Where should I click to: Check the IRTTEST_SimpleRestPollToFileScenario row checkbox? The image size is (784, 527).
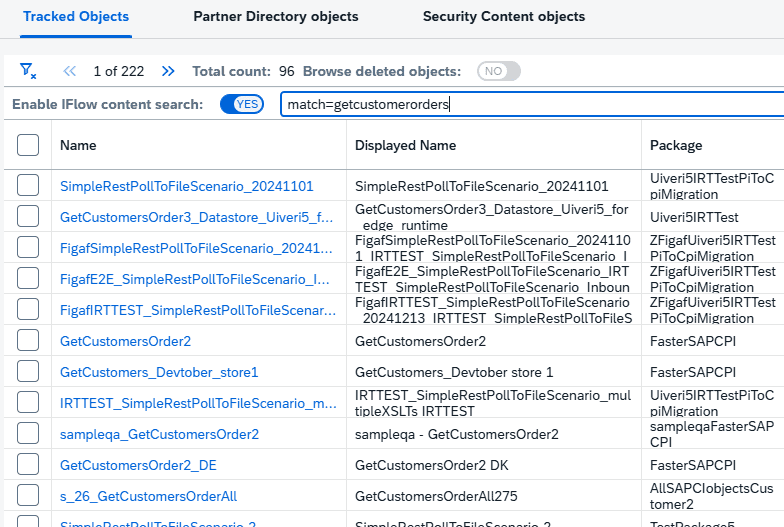pos(28,402)
